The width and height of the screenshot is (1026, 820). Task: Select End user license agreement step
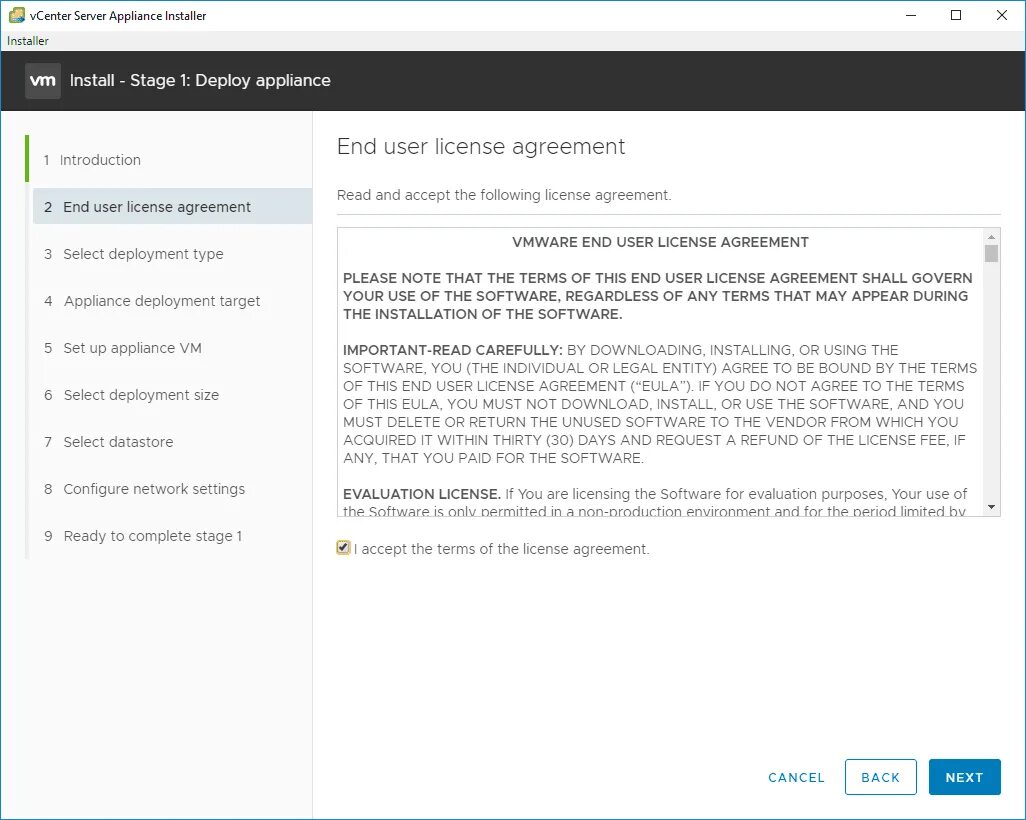tap(157, 207)
